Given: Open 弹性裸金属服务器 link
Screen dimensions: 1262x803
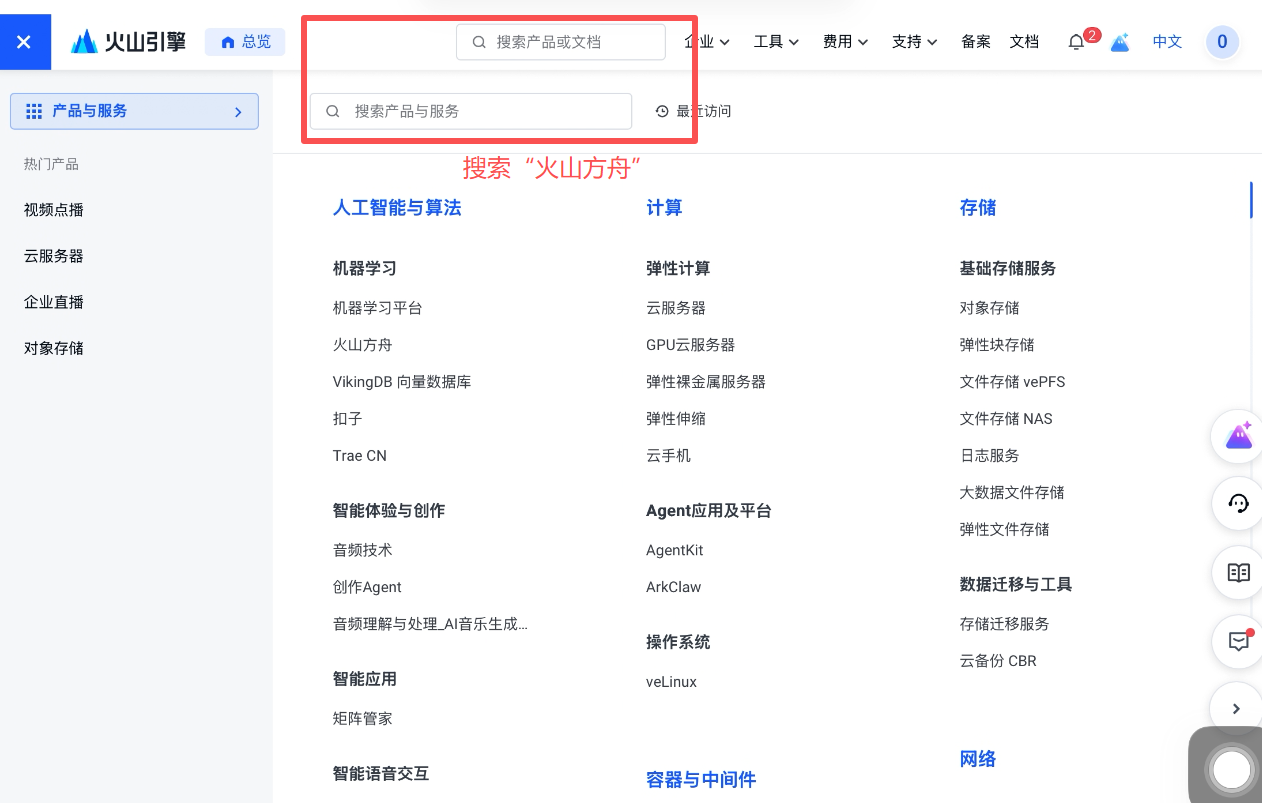Looking at the screenshot, I should [706, 382].
